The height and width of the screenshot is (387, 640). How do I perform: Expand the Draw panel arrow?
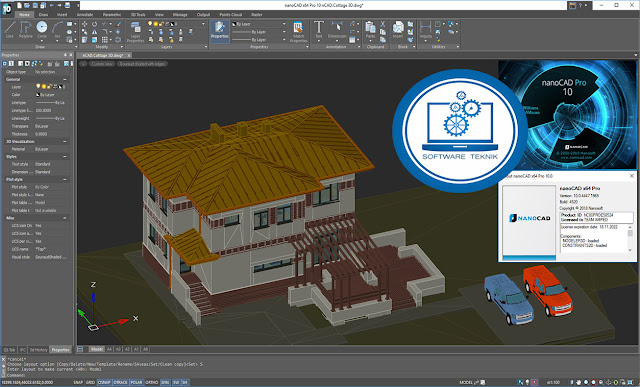[76, 47]
